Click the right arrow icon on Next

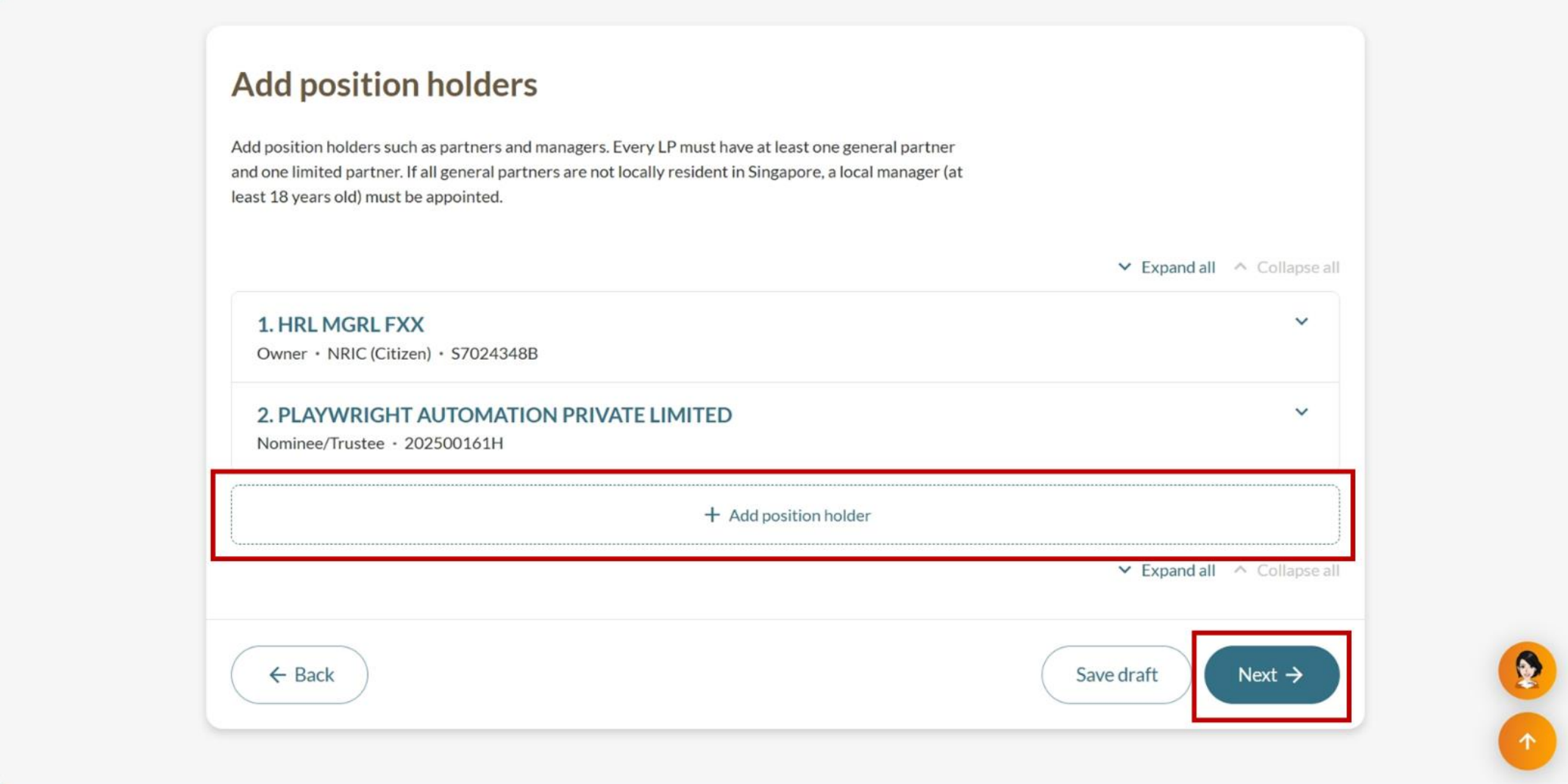click(x=1294, y=674)
